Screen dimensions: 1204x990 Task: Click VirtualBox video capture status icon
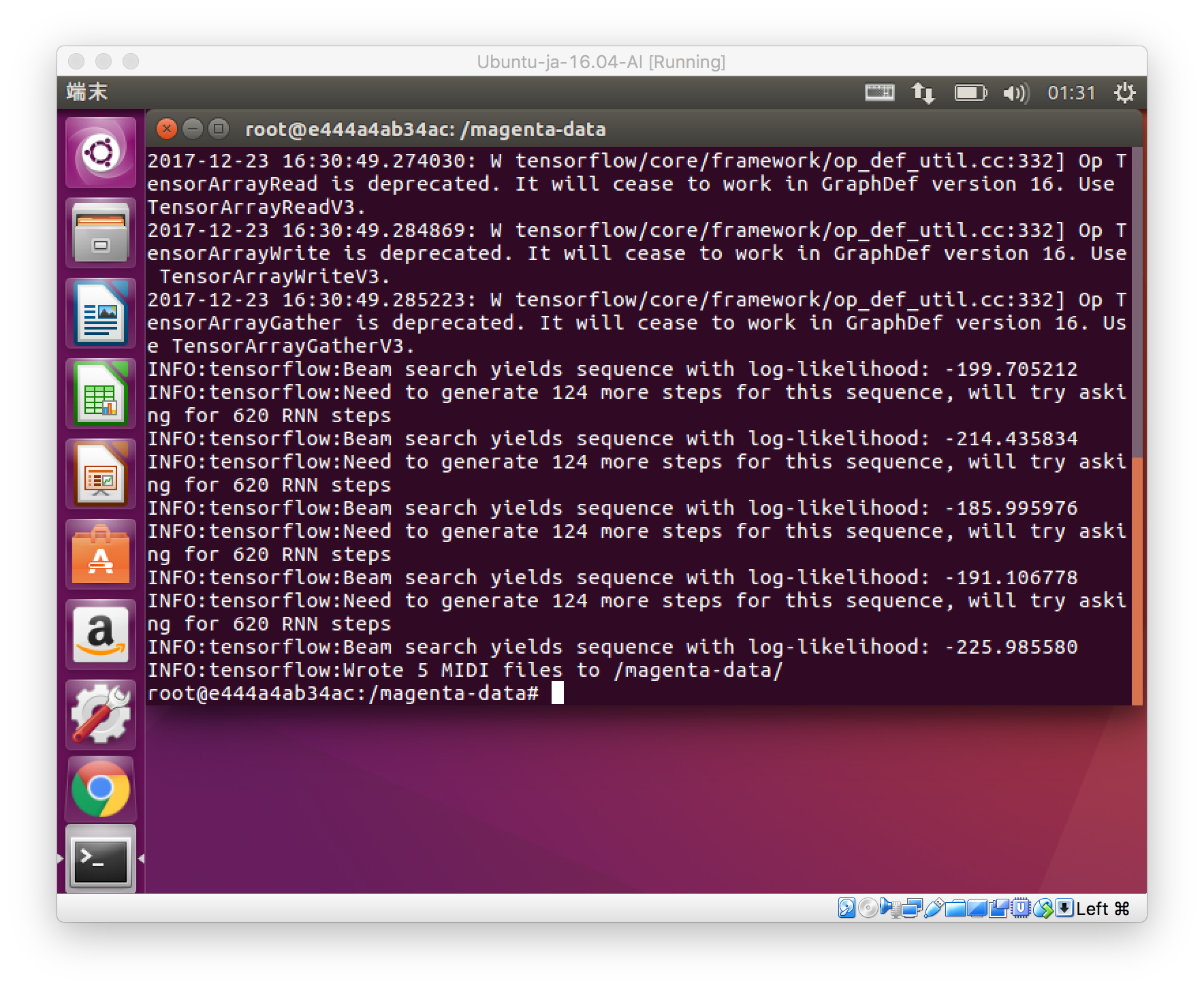coord(998,908)
